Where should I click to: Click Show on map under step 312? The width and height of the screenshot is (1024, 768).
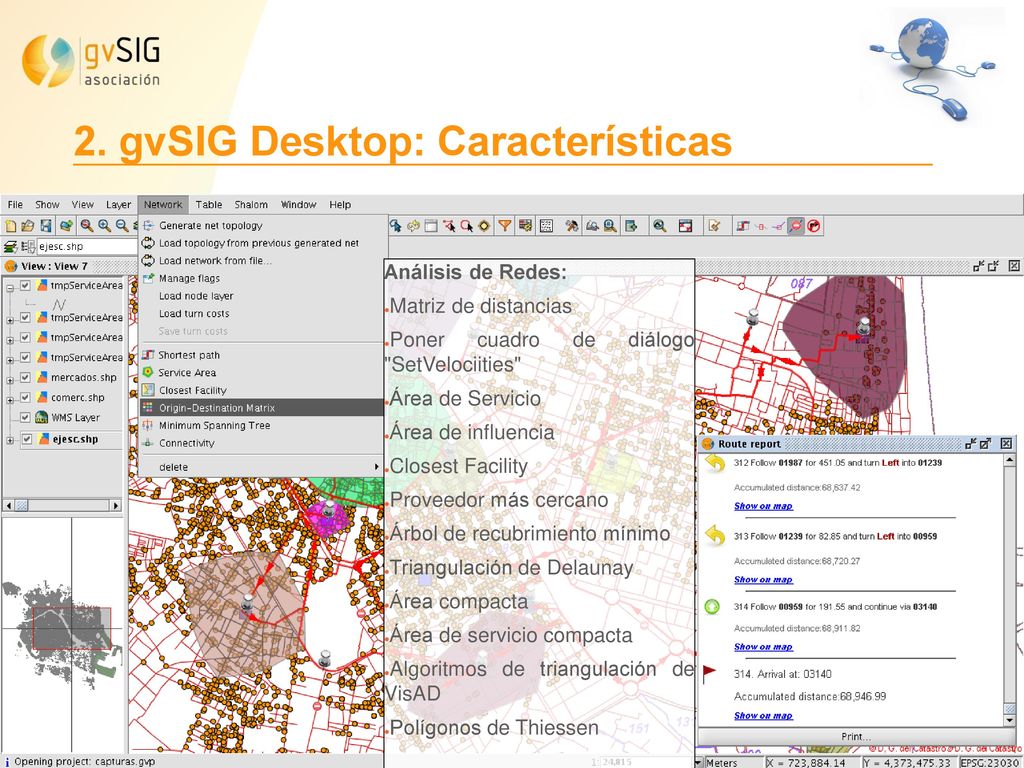coord(763,506)
